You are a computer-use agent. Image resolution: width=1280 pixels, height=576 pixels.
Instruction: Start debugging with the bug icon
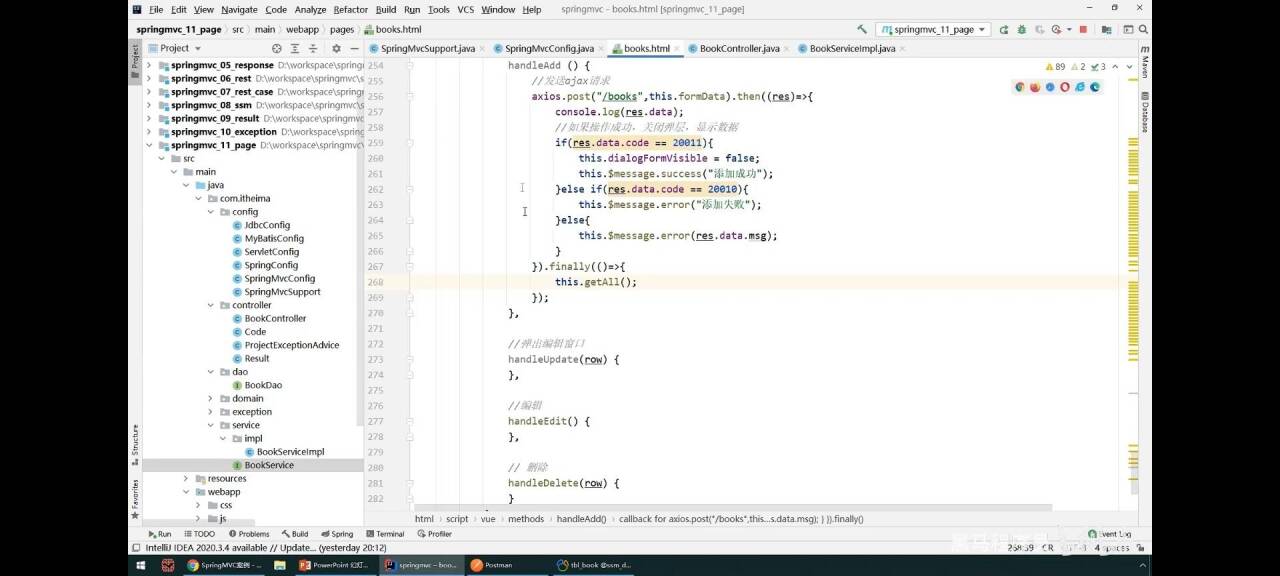pos(1022,30)
